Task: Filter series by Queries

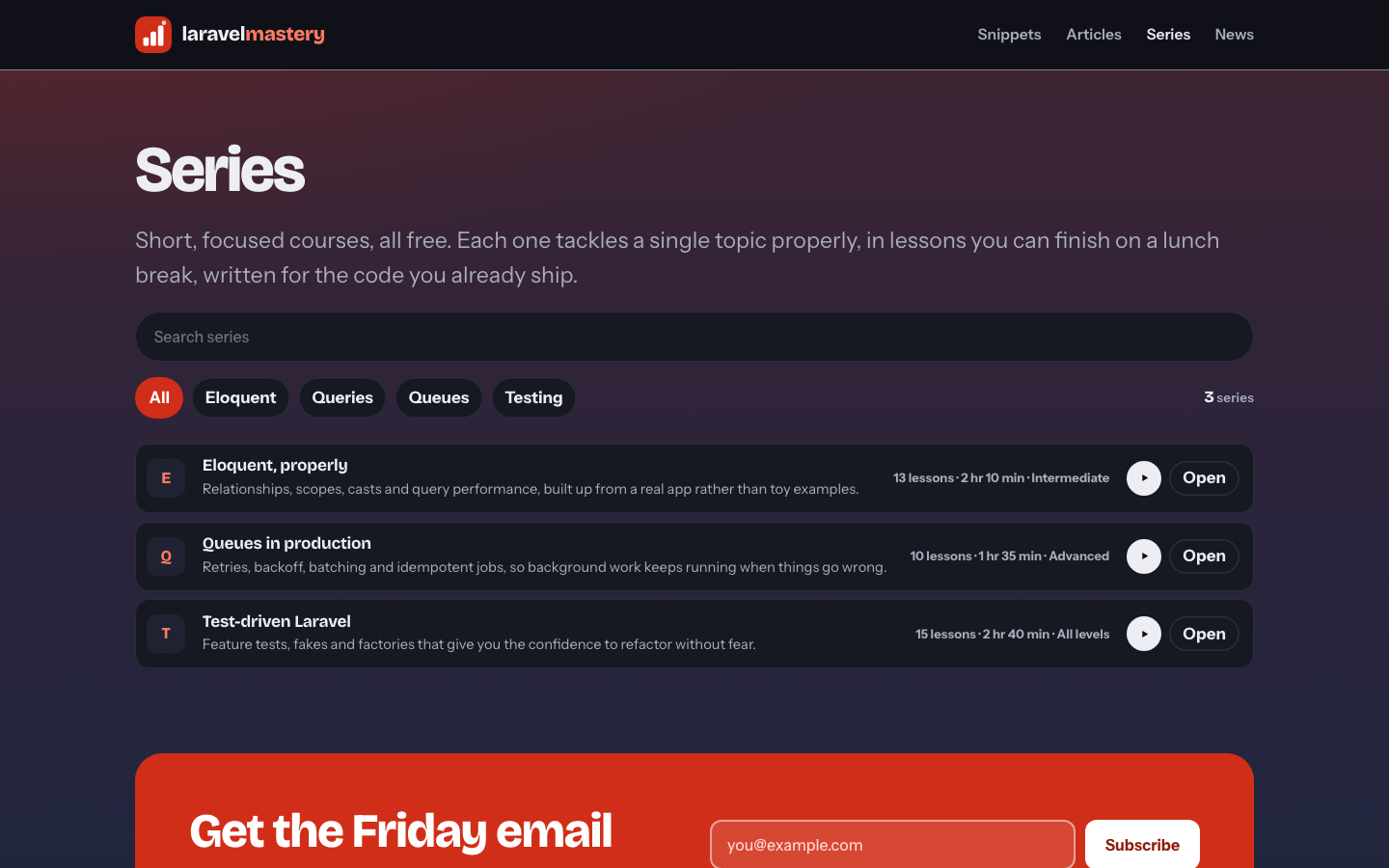Action: point(342,397)
